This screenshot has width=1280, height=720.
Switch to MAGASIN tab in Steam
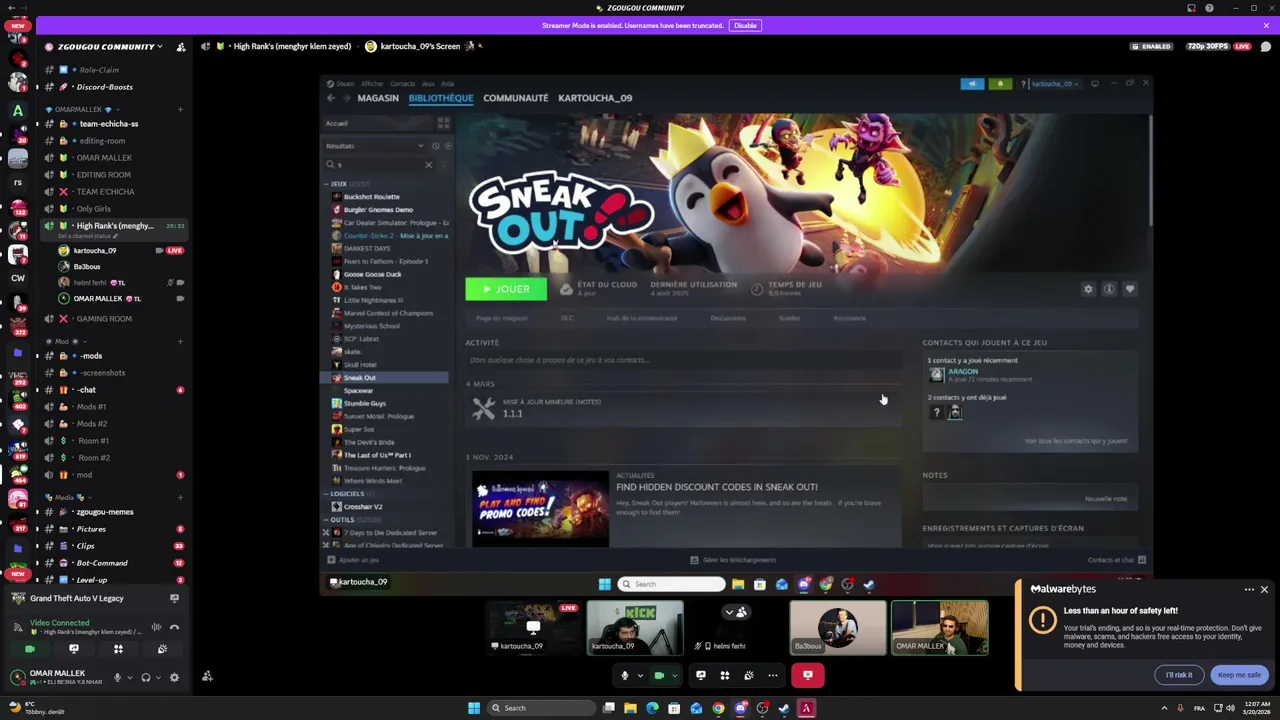click(378, 98)
